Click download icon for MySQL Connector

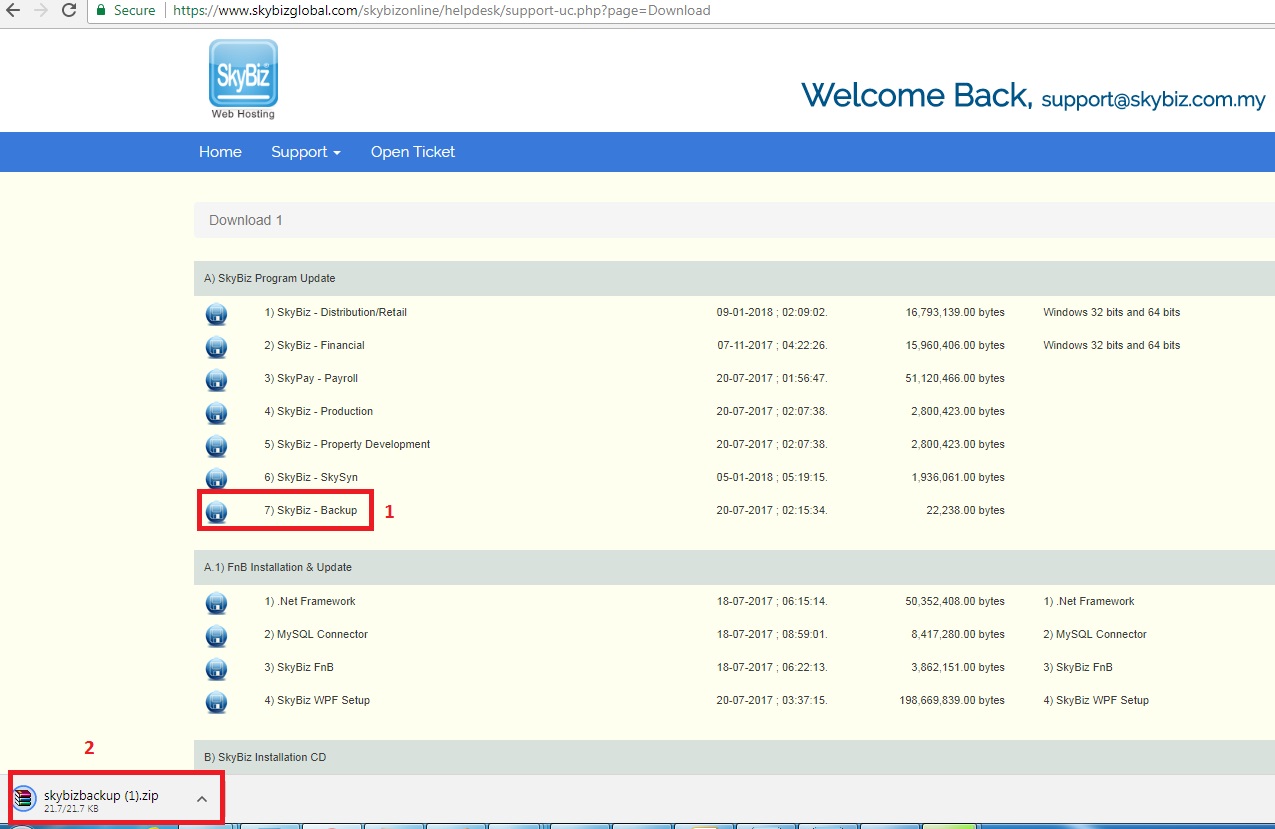click(x=216, y=636)
